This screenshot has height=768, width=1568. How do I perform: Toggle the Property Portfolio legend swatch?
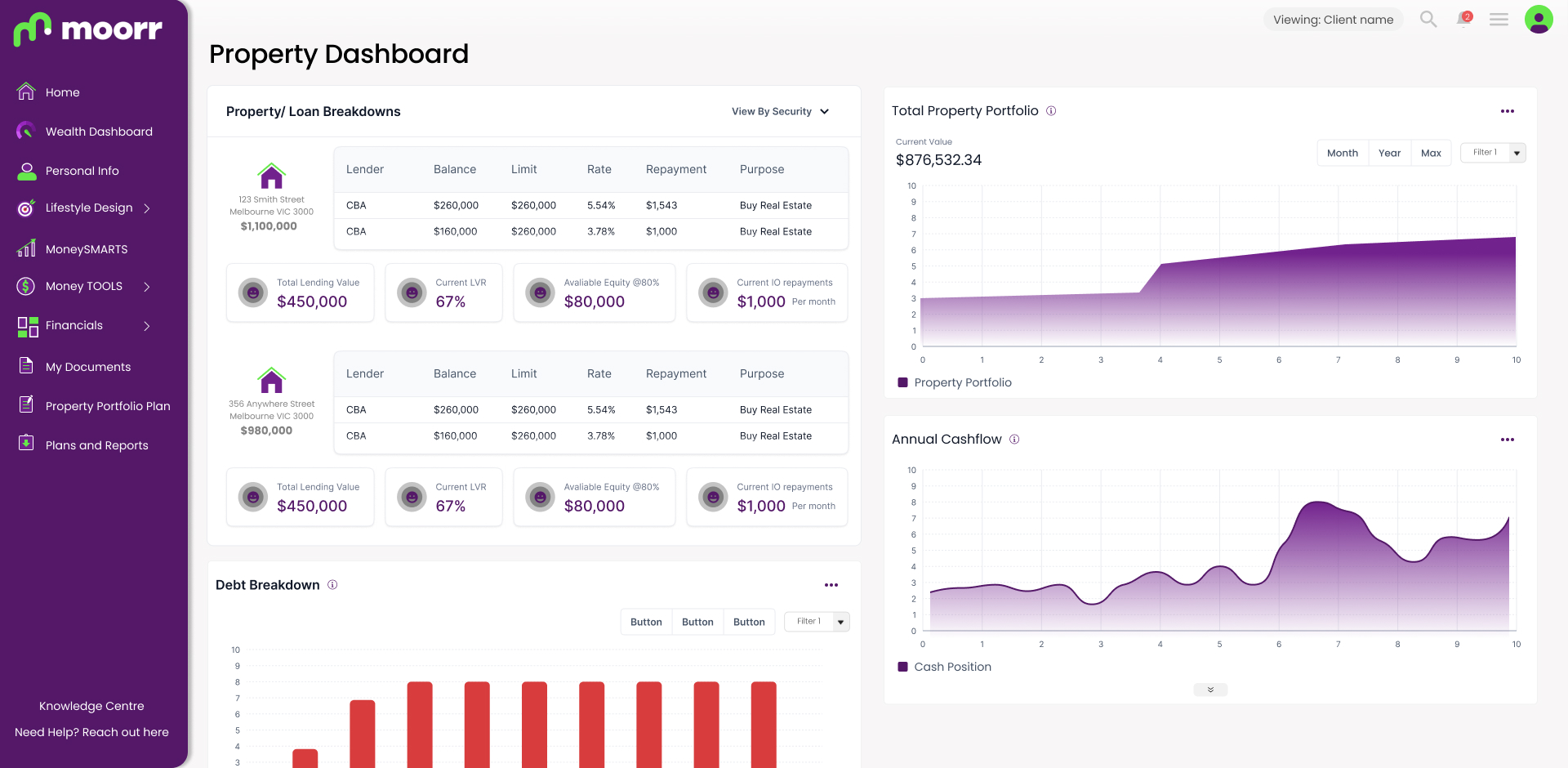[902, 382]
